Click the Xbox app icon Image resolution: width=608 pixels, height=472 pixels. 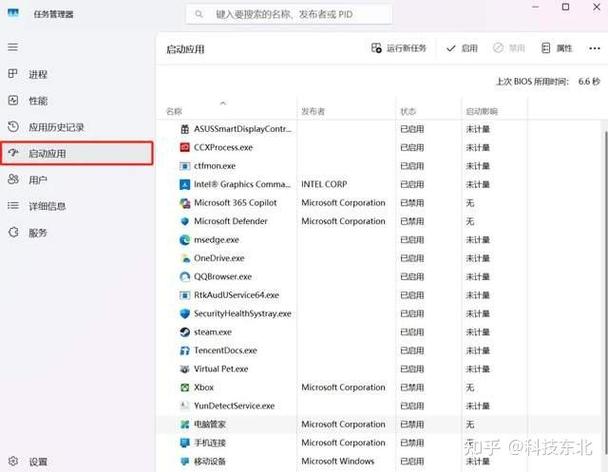coord(185,387)
